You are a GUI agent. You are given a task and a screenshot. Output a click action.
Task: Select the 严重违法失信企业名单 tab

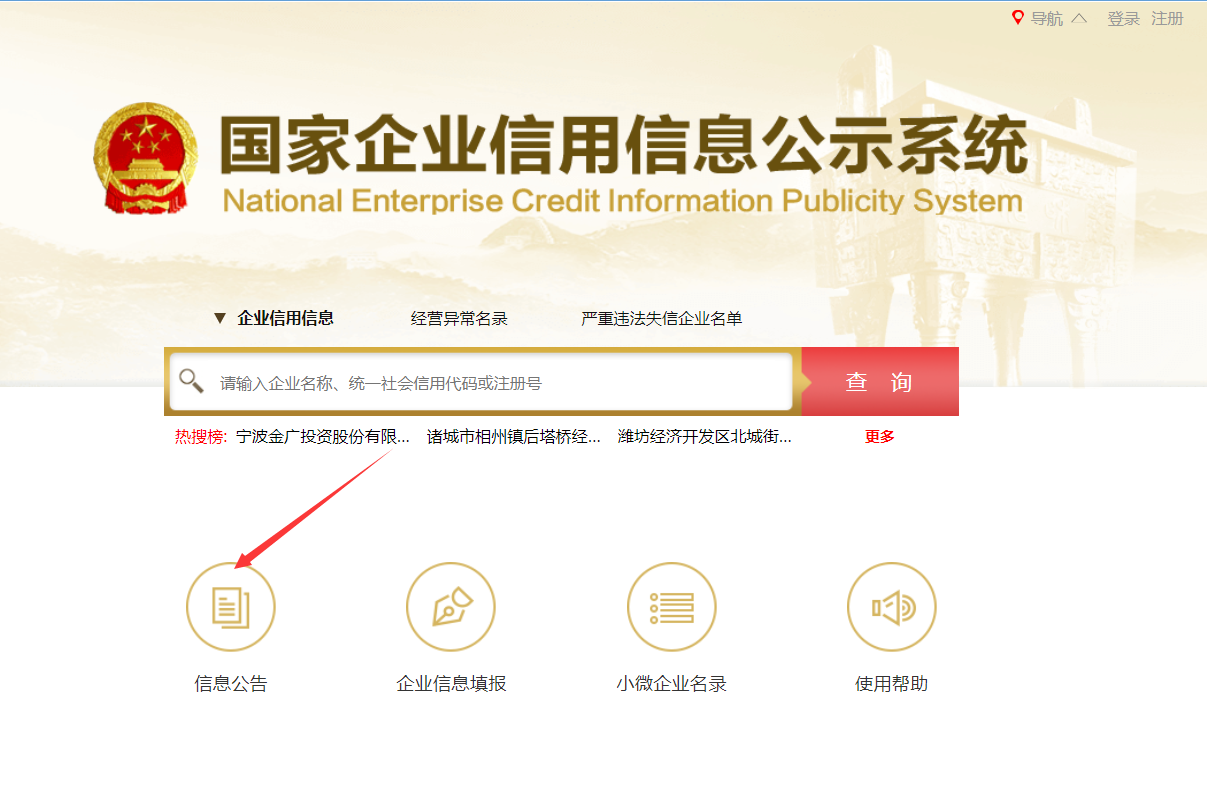tap(662, 318)
